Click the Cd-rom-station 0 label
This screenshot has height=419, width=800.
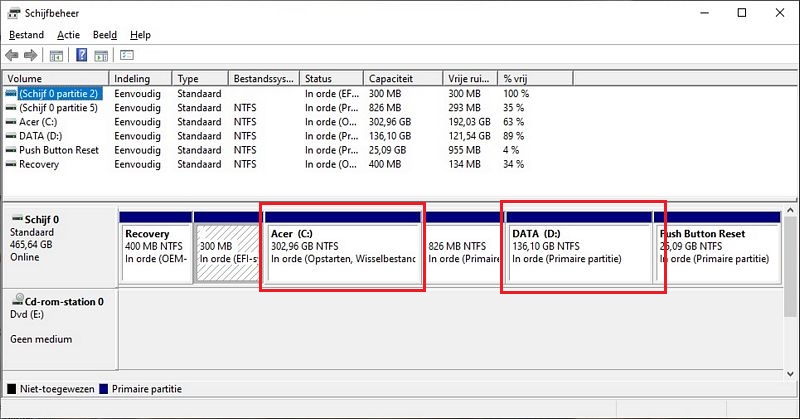pos(64,302)
